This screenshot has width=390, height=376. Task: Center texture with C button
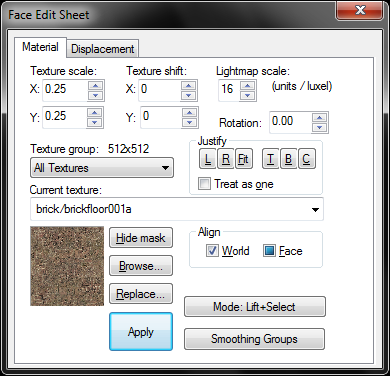coord(307,159)
